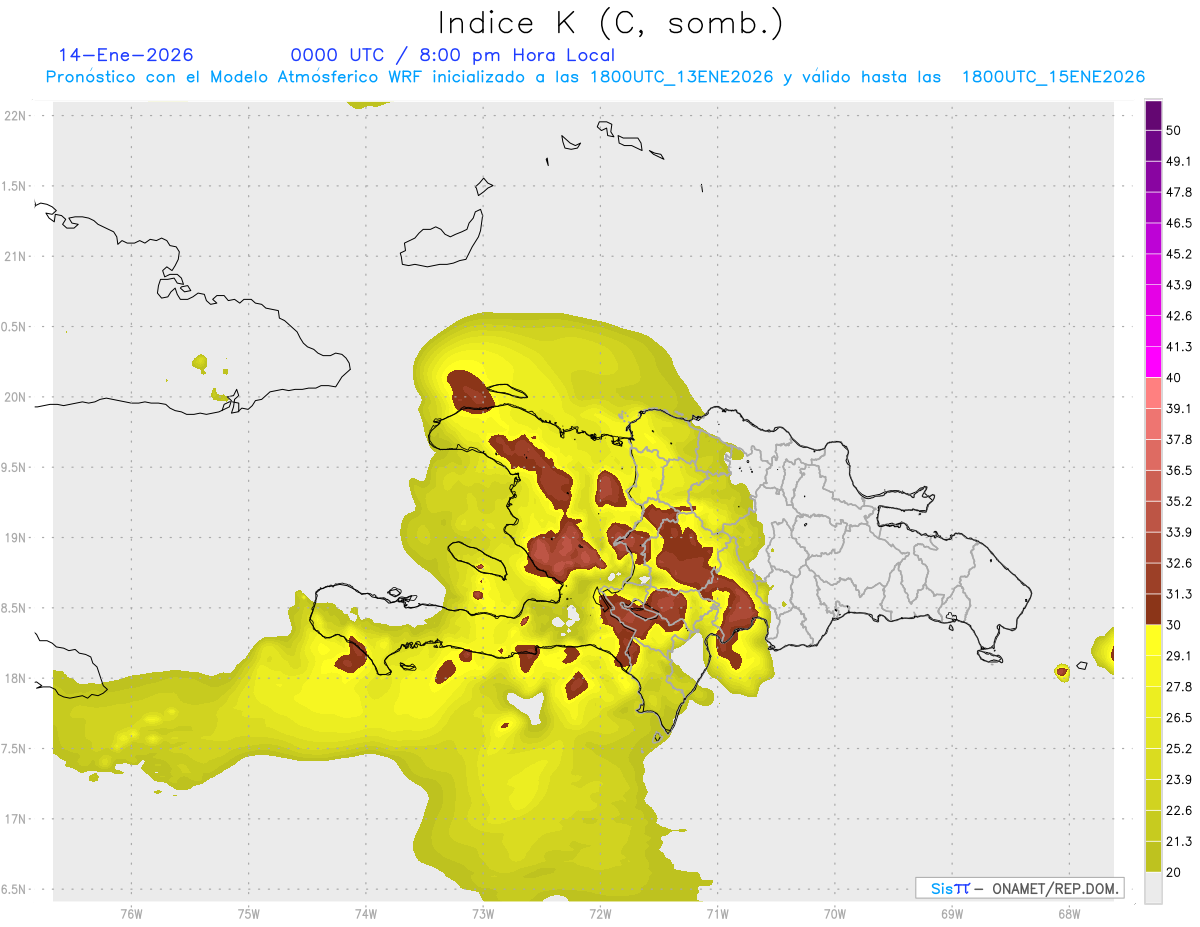Click the longitude label "72W"
Viewport: 1200px width, 927px height.
coord(600,913)
